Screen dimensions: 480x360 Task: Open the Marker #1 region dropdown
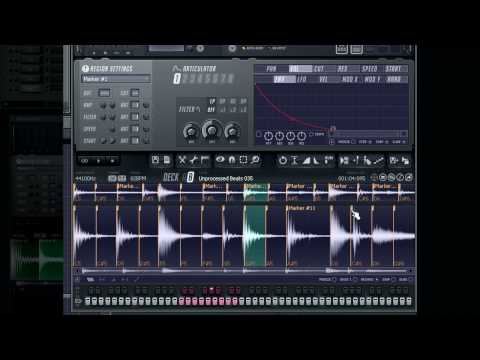(115, 79)
